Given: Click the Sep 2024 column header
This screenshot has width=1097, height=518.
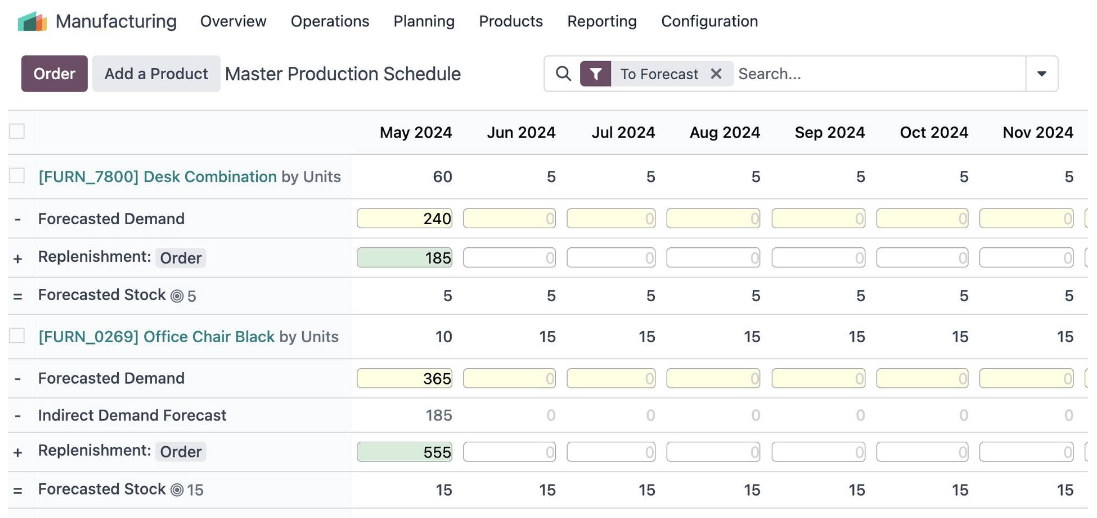Looking at the screenshot, I should coord(830,132).
